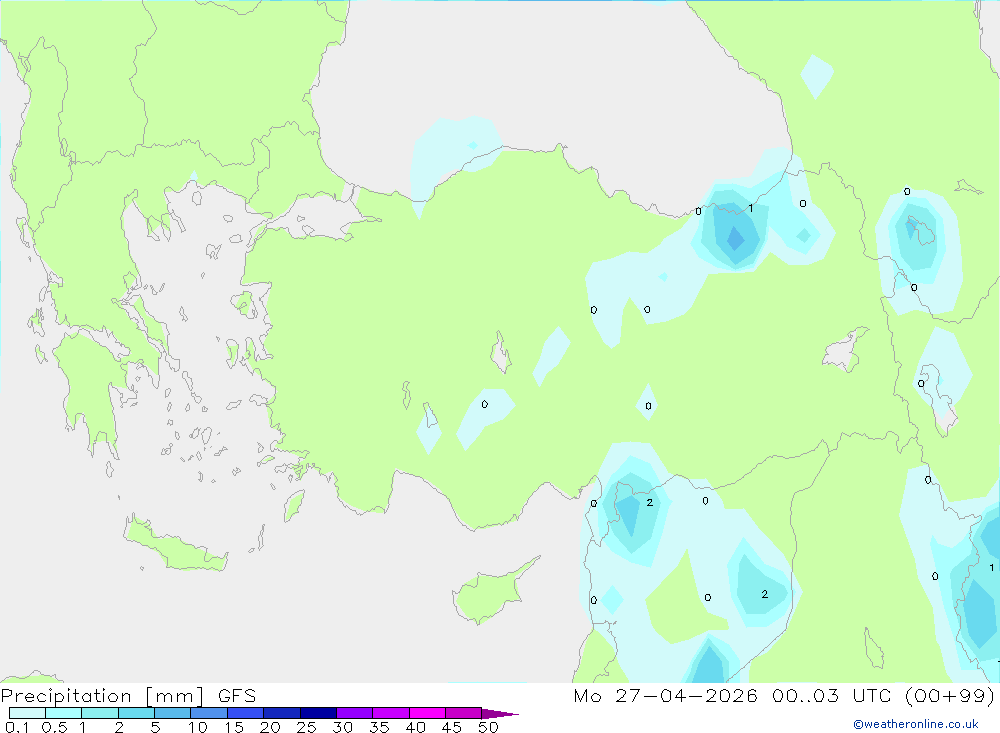Image resolution: width=1000 pixels, height=733 pixels.
Task: Click the 0.5–1 mm legend color swatch
Action: [x=64, y=713]
